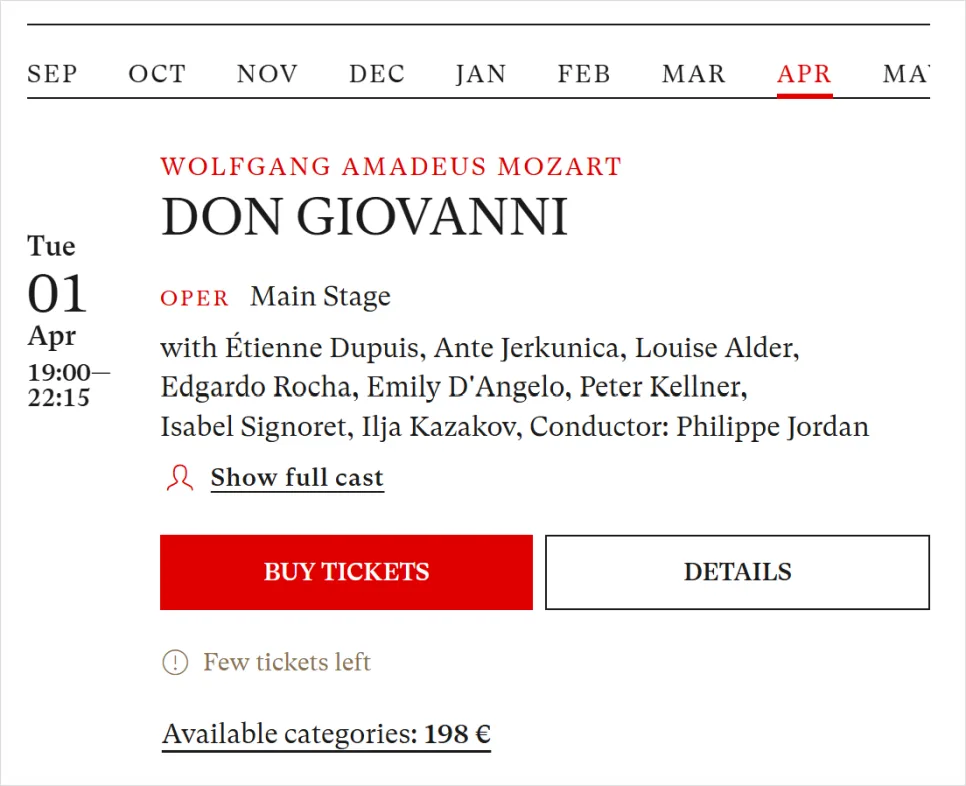This screenshot has height=786, width=966.
Task: Click the red OPER genre label
Action: pyautogui.click(x=195, y=298)
